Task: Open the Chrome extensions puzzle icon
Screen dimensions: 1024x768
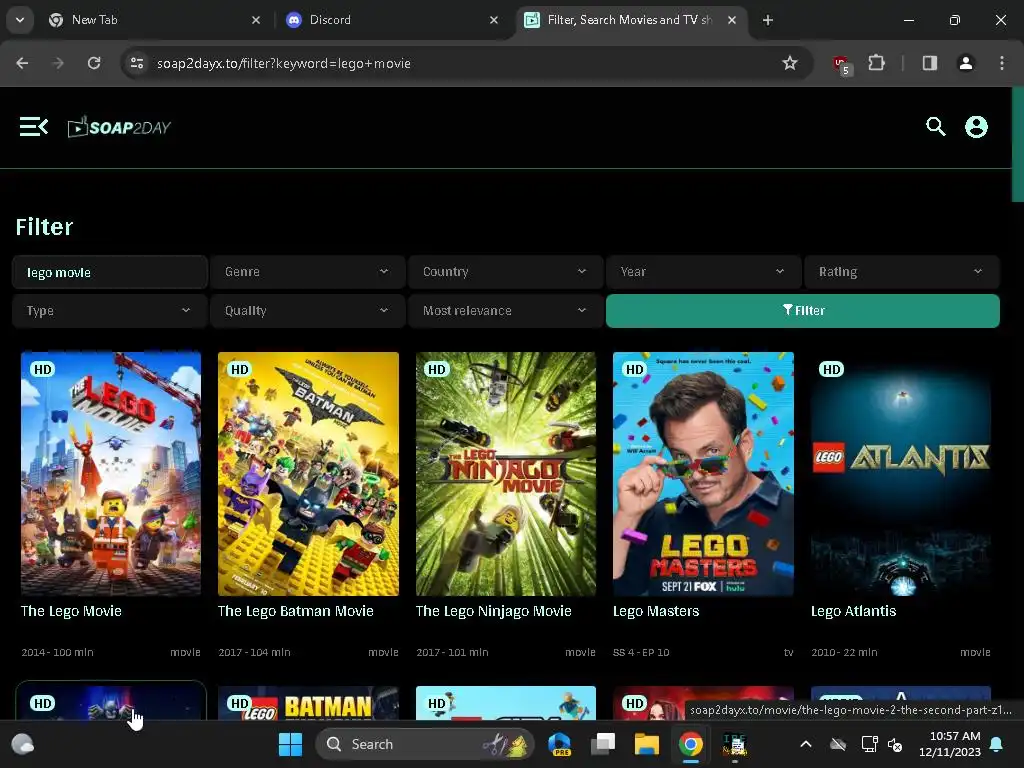Action: (x=876, y=63)
